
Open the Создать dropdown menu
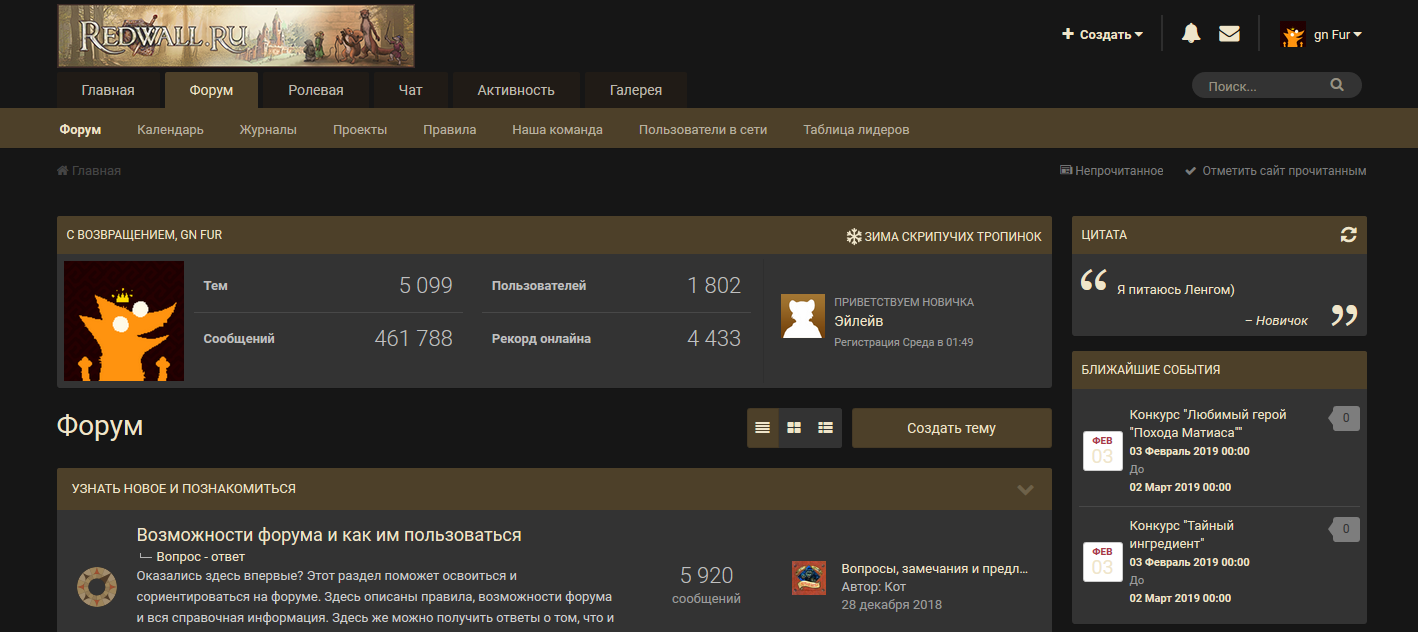(x=1102, y=34)
